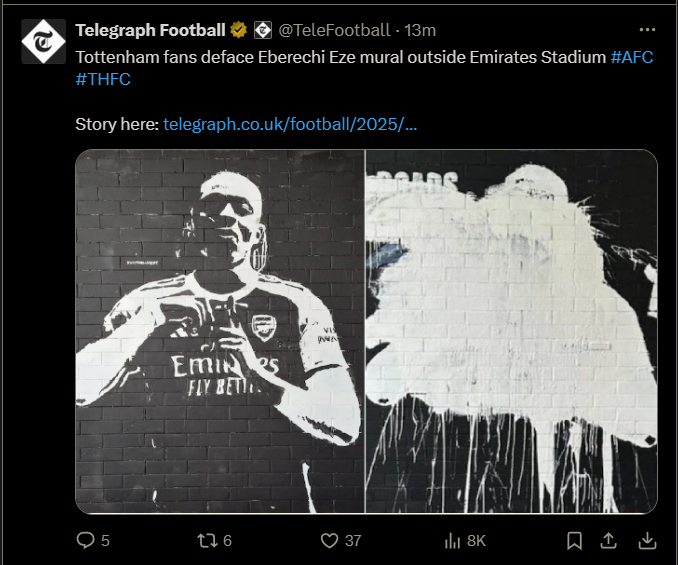Open the Telegraph Football profile avatar
This screenshot has width=678, height=565.
[x=43, y=42]
